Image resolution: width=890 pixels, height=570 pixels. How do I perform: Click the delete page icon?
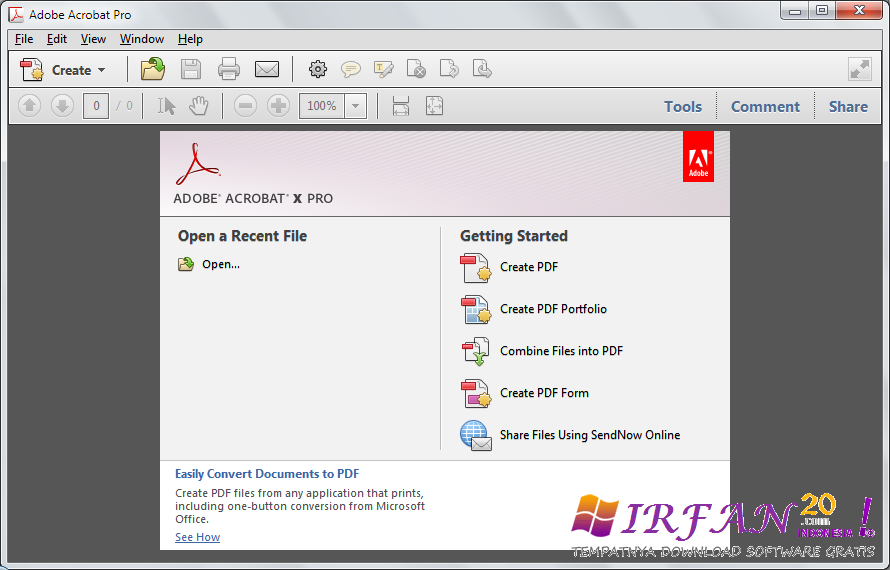tap(416, 69)
